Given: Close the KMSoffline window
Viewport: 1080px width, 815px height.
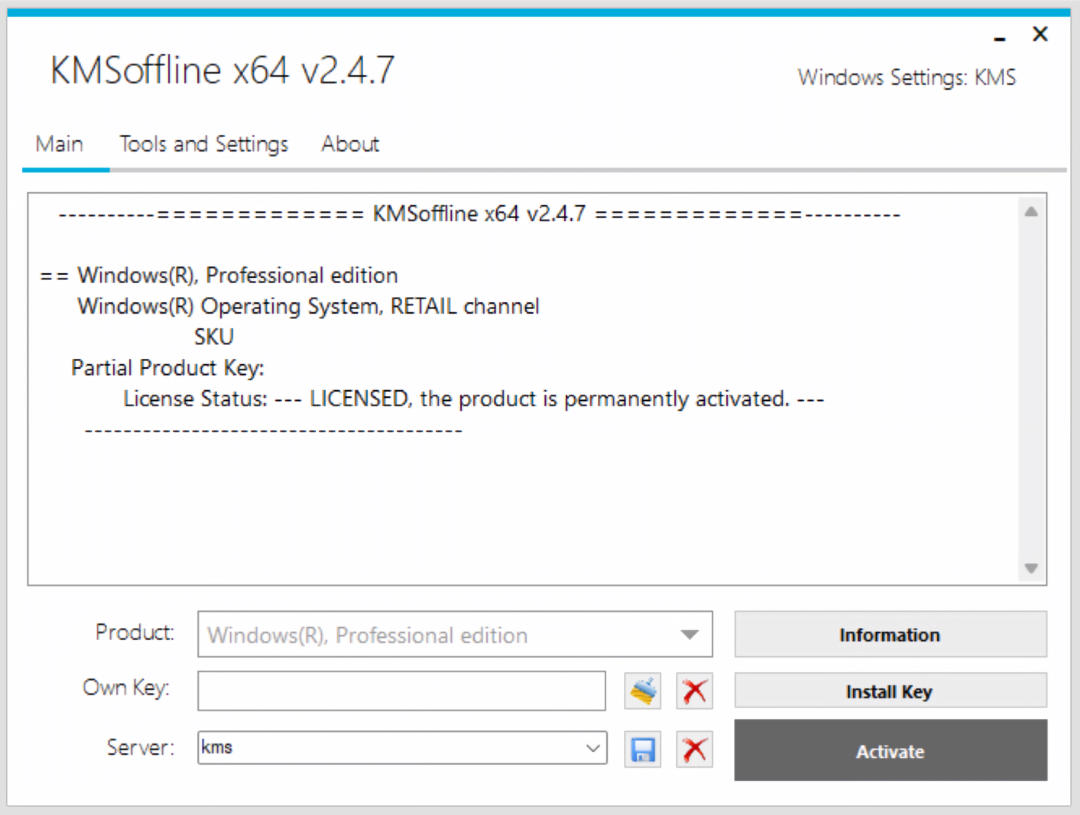Looking at the screenshot, I should (x=1040, y=34).
